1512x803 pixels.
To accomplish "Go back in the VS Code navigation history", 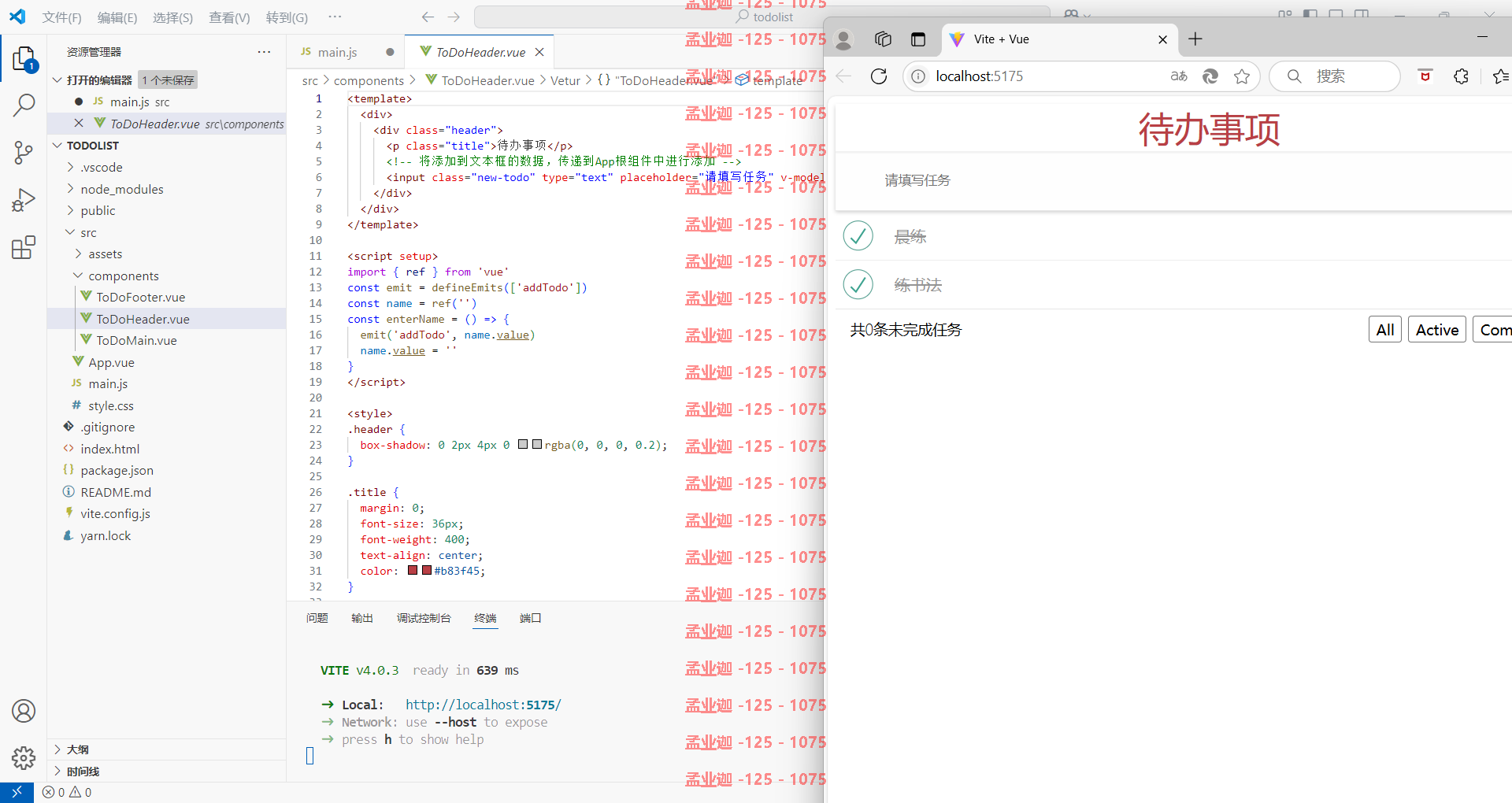I will click(x=428, y=17).
